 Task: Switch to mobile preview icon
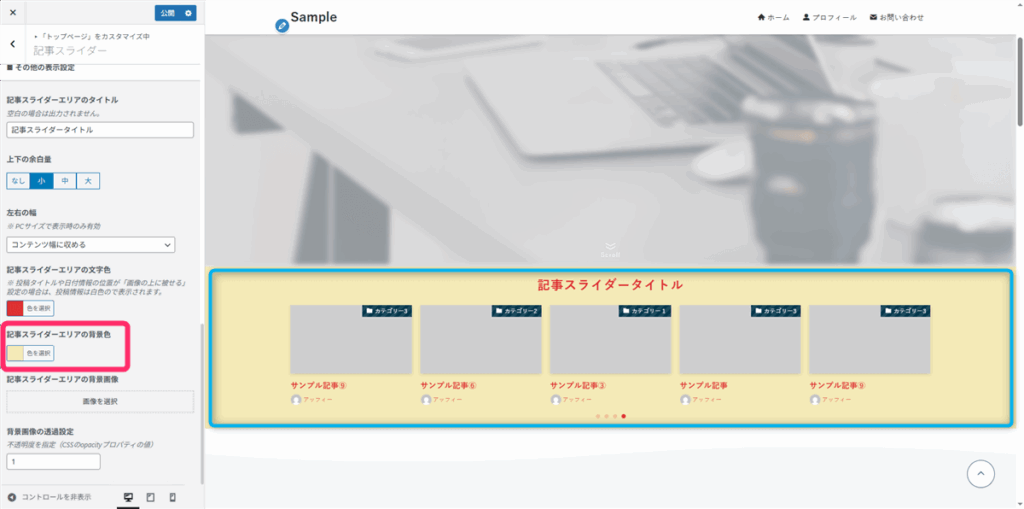pyautogui.click(x=172, y=497)
